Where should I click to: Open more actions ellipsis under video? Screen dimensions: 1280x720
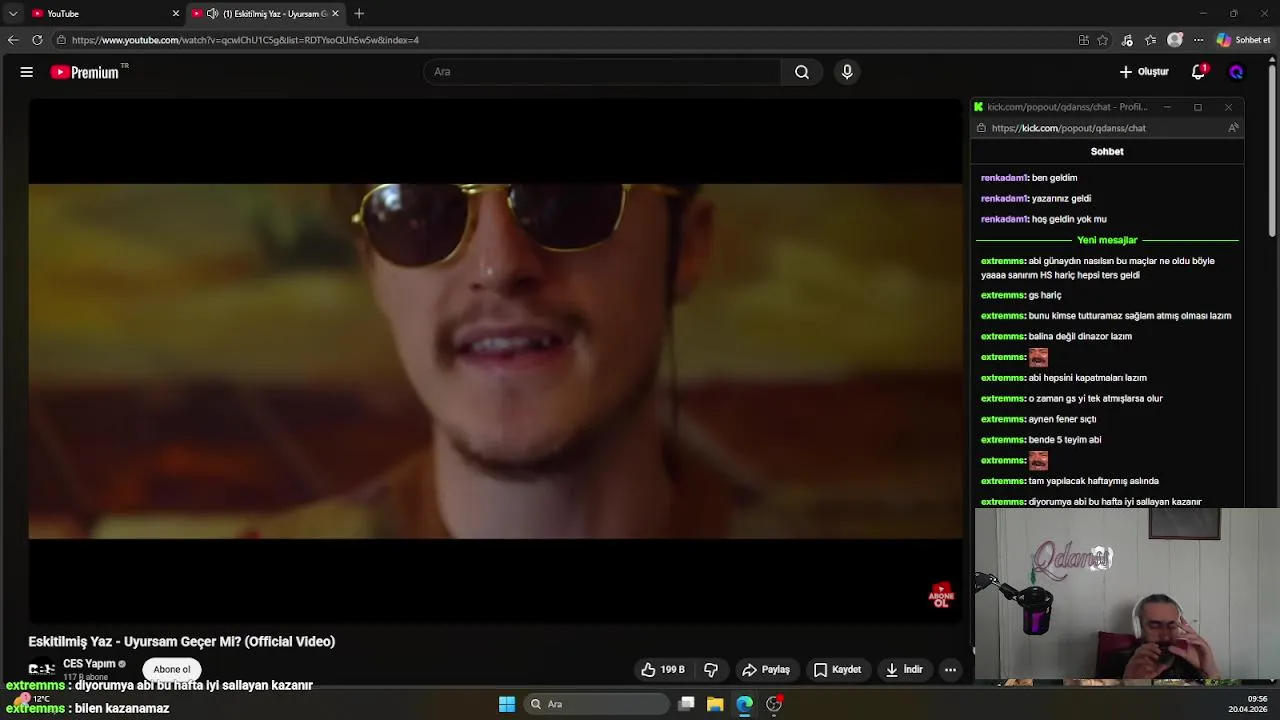pos(950,670)
